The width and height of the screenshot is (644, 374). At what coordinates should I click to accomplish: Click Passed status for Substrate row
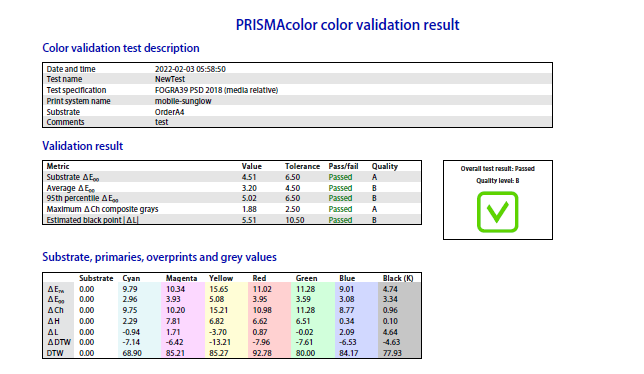tap(340, 177)
